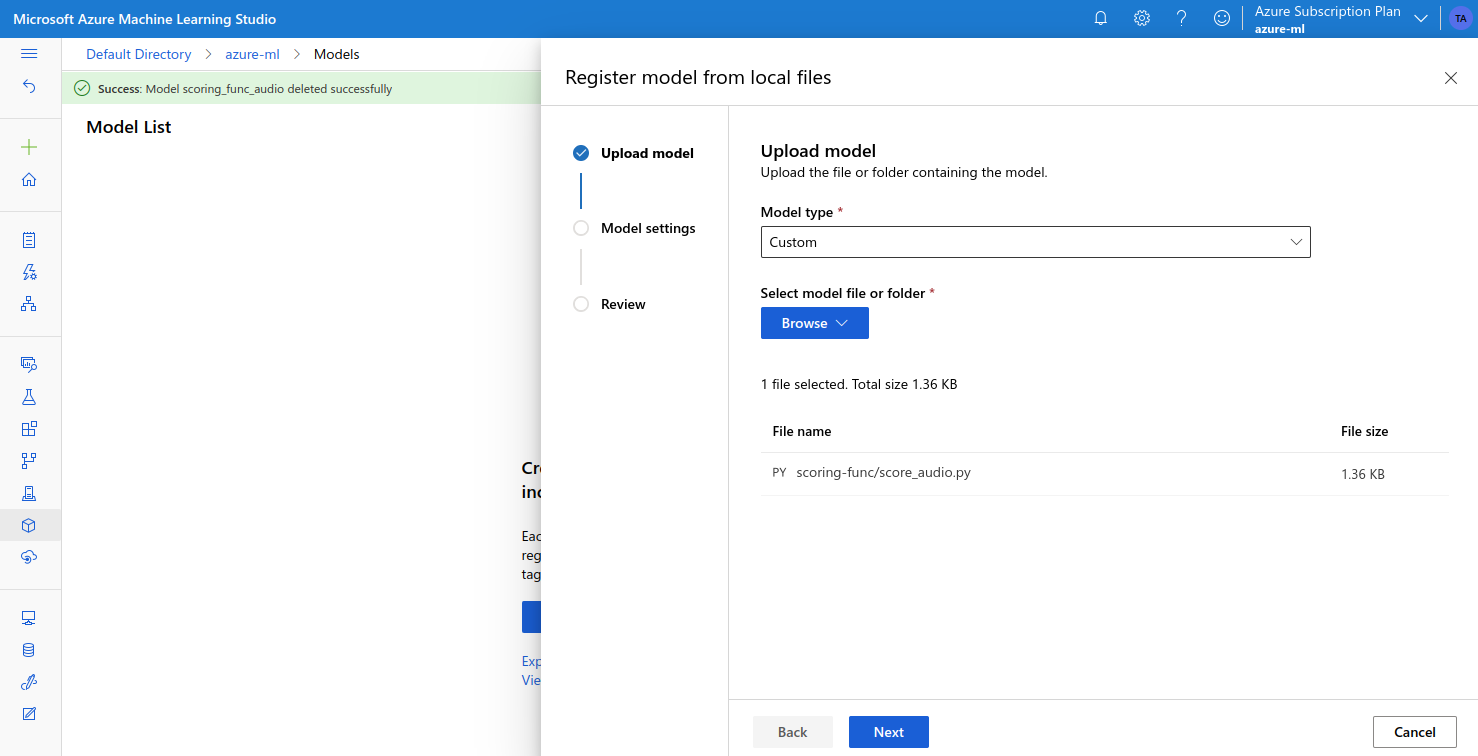Go to Default Directory breadcrumb
Viewport: 1478px width, 756px height.
[x=138, y=54]
